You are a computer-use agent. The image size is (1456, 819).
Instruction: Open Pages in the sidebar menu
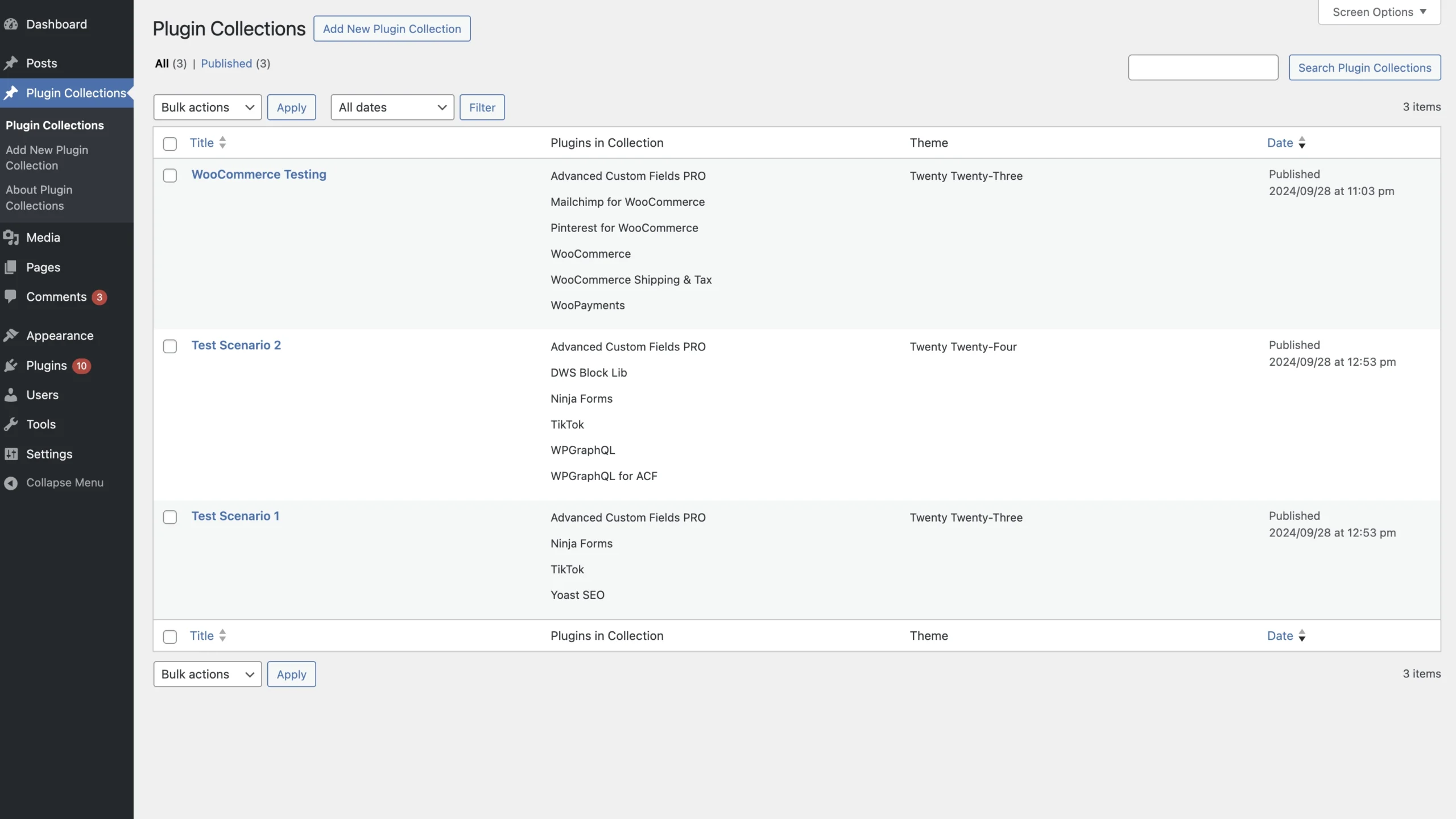(x=43, y=267)
